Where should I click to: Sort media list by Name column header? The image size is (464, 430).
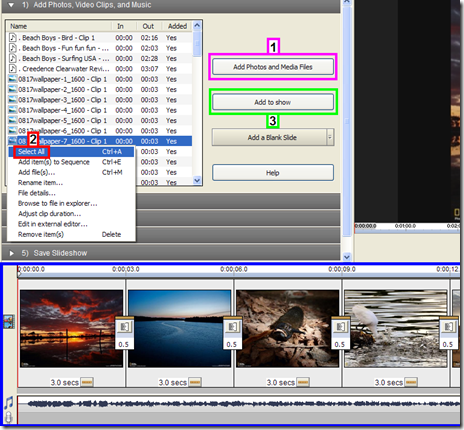(x=59, y=26)
